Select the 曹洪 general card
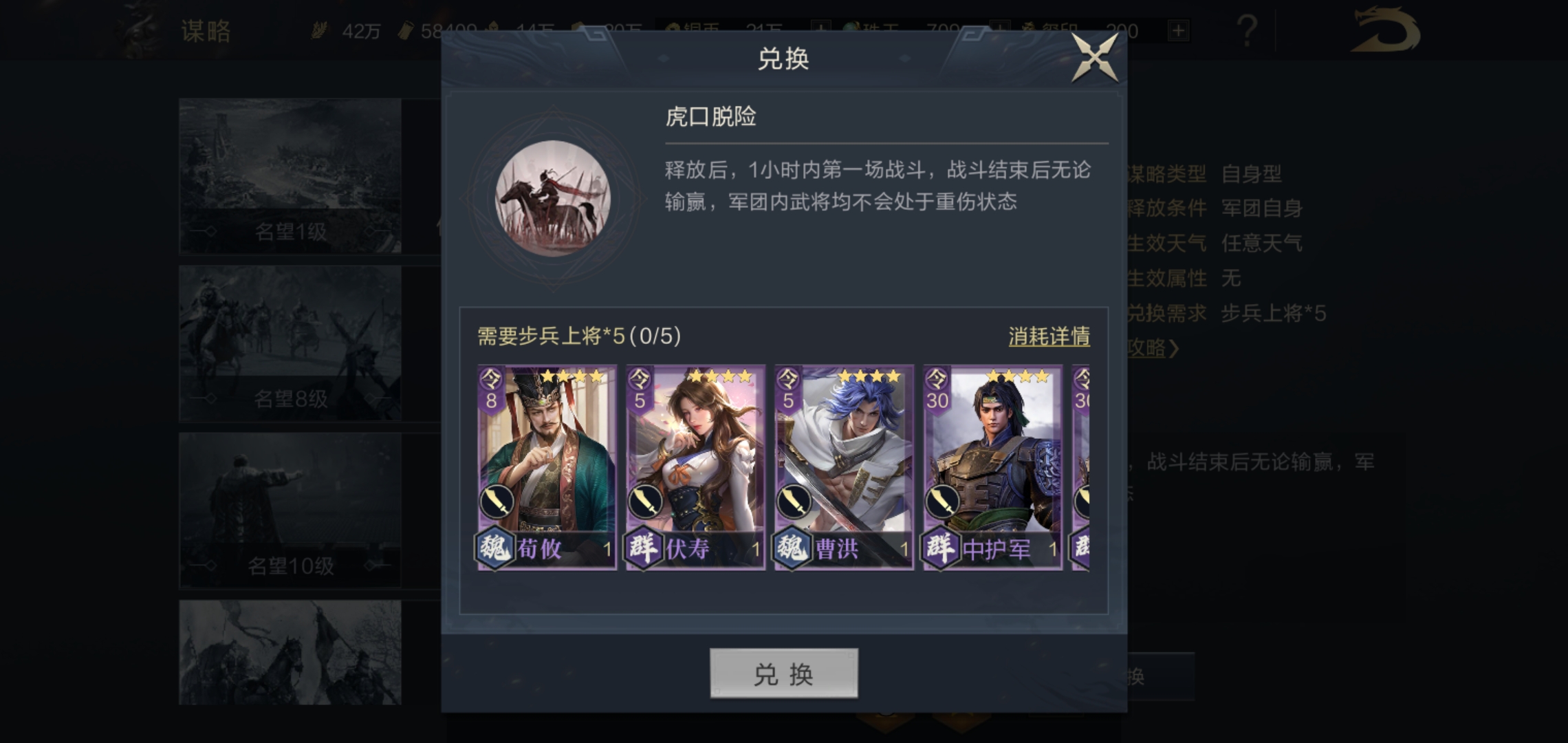Viewport: 1568px width, 743px height. pyautogui.click(x=844, y=467)
